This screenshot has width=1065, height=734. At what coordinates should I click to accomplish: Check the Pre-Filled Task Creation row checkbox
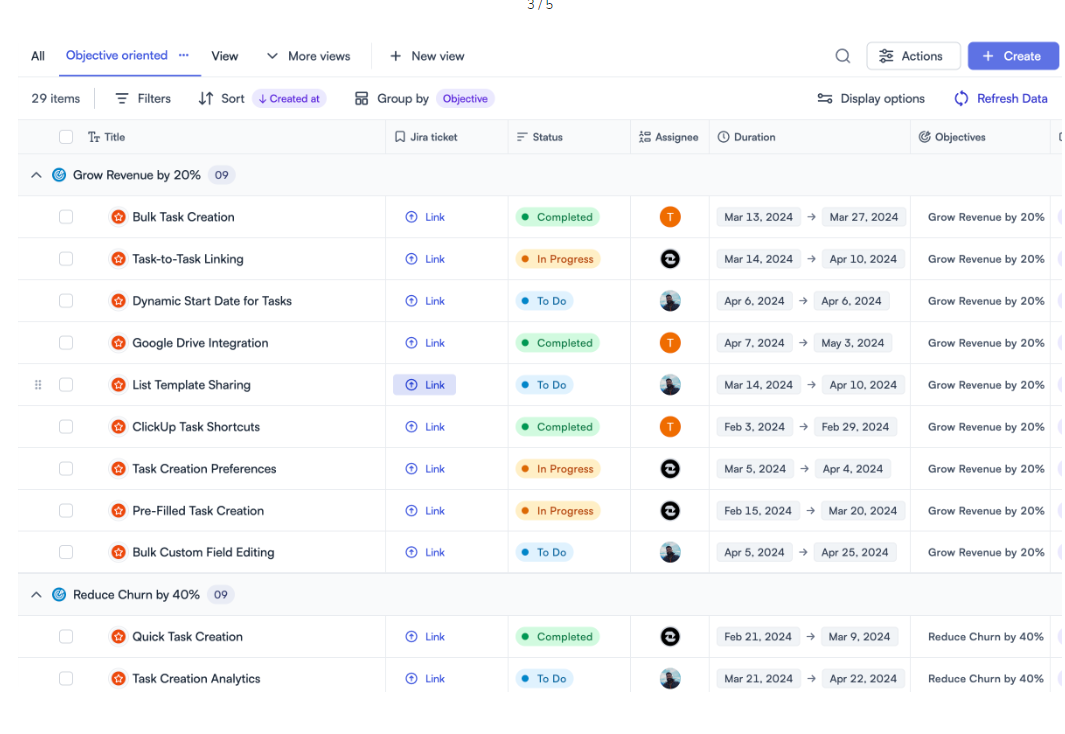[x=66, y=511]
